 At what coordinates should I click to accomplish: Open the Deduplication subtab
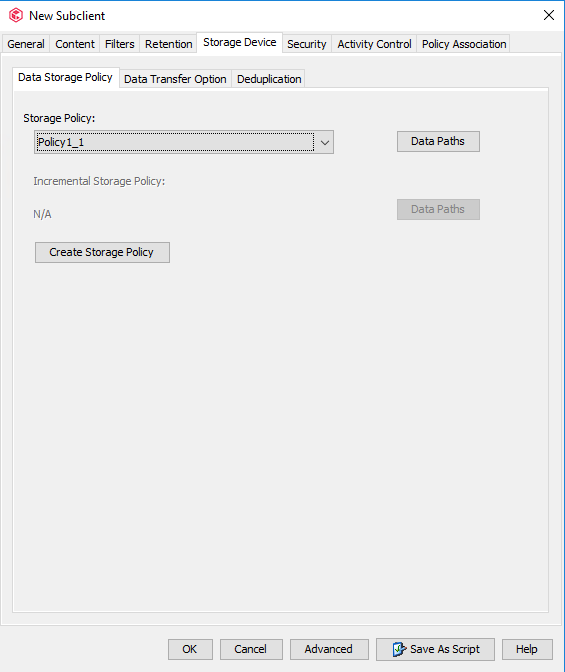269,79
